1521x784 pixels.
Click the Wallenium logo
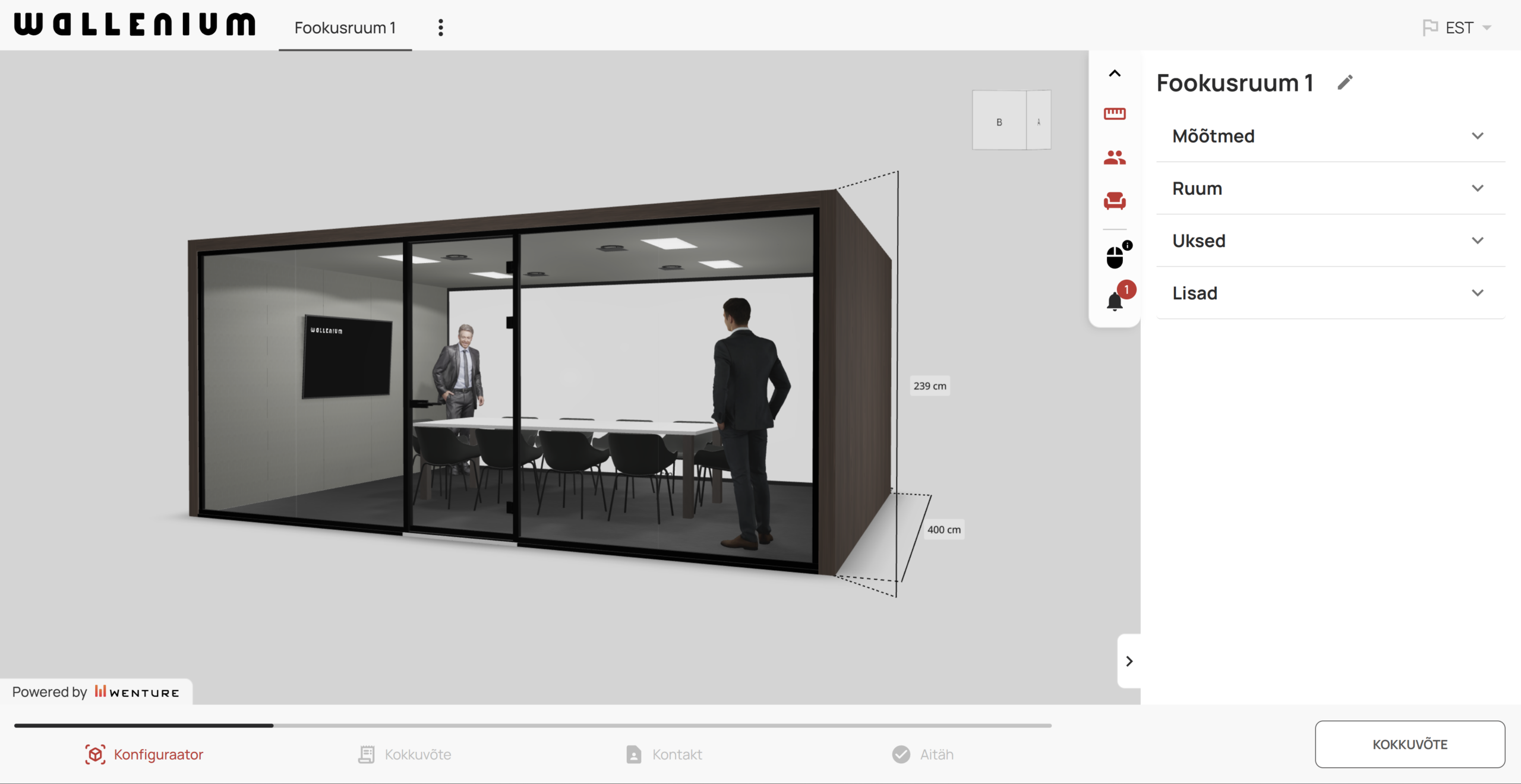point(135,25)
